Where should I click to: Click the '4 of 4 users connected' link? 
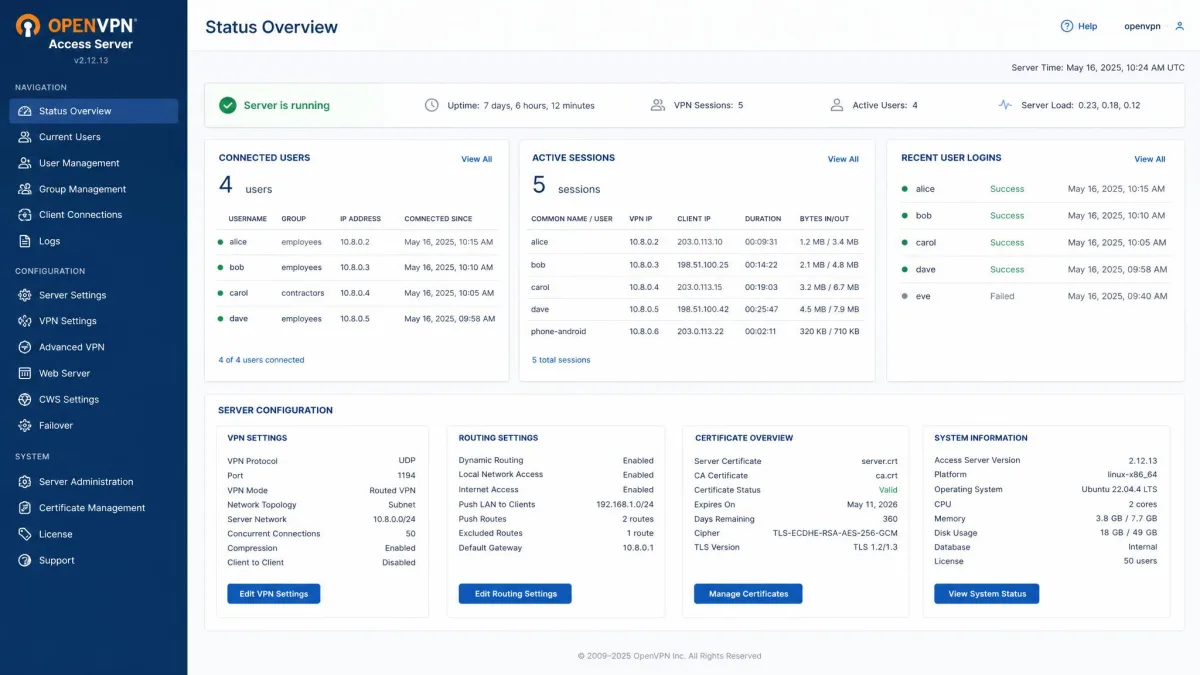point(261,360)
